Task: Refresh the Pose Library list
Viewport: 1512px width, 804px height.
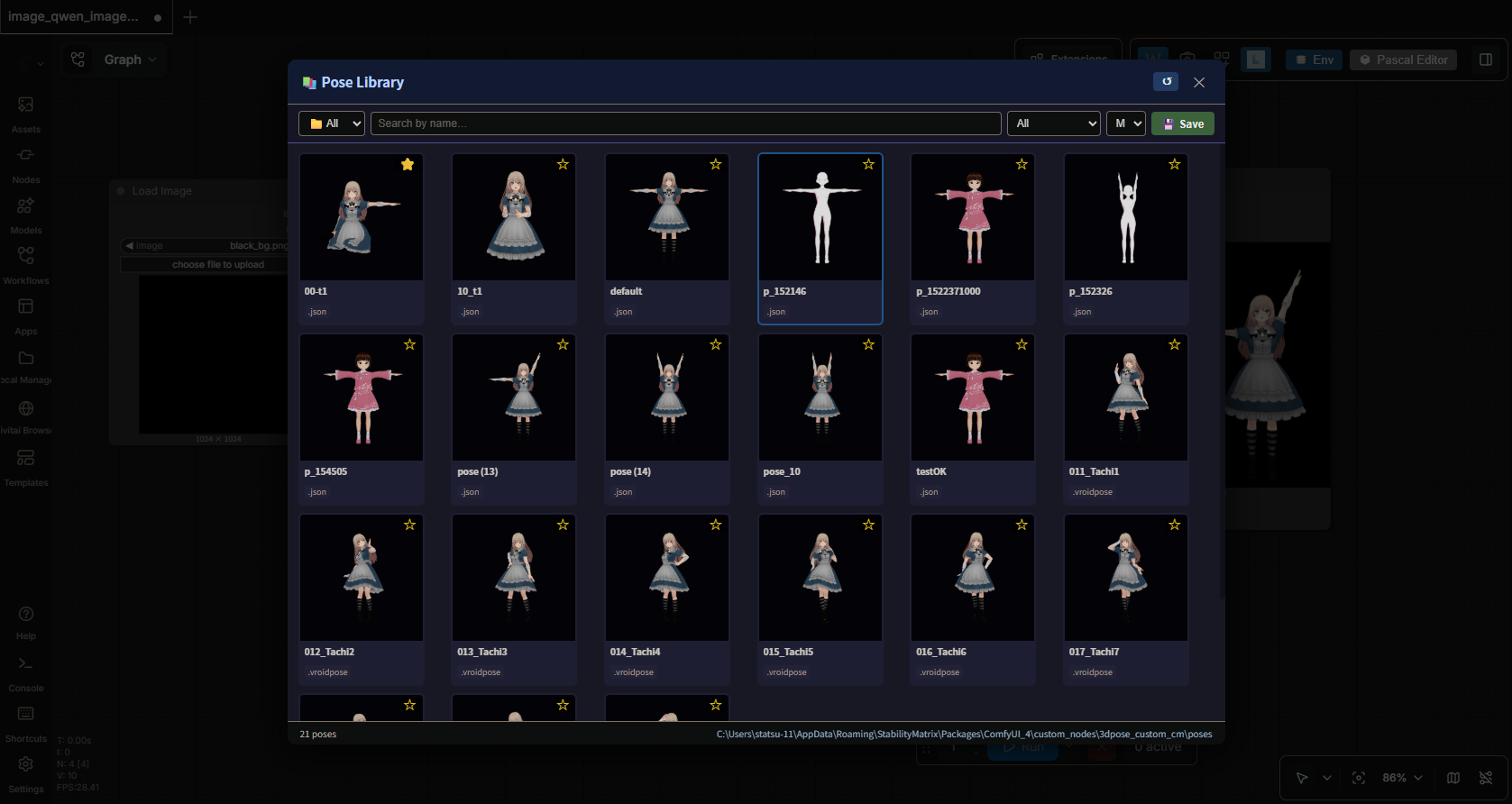Action: point(1166,82)
